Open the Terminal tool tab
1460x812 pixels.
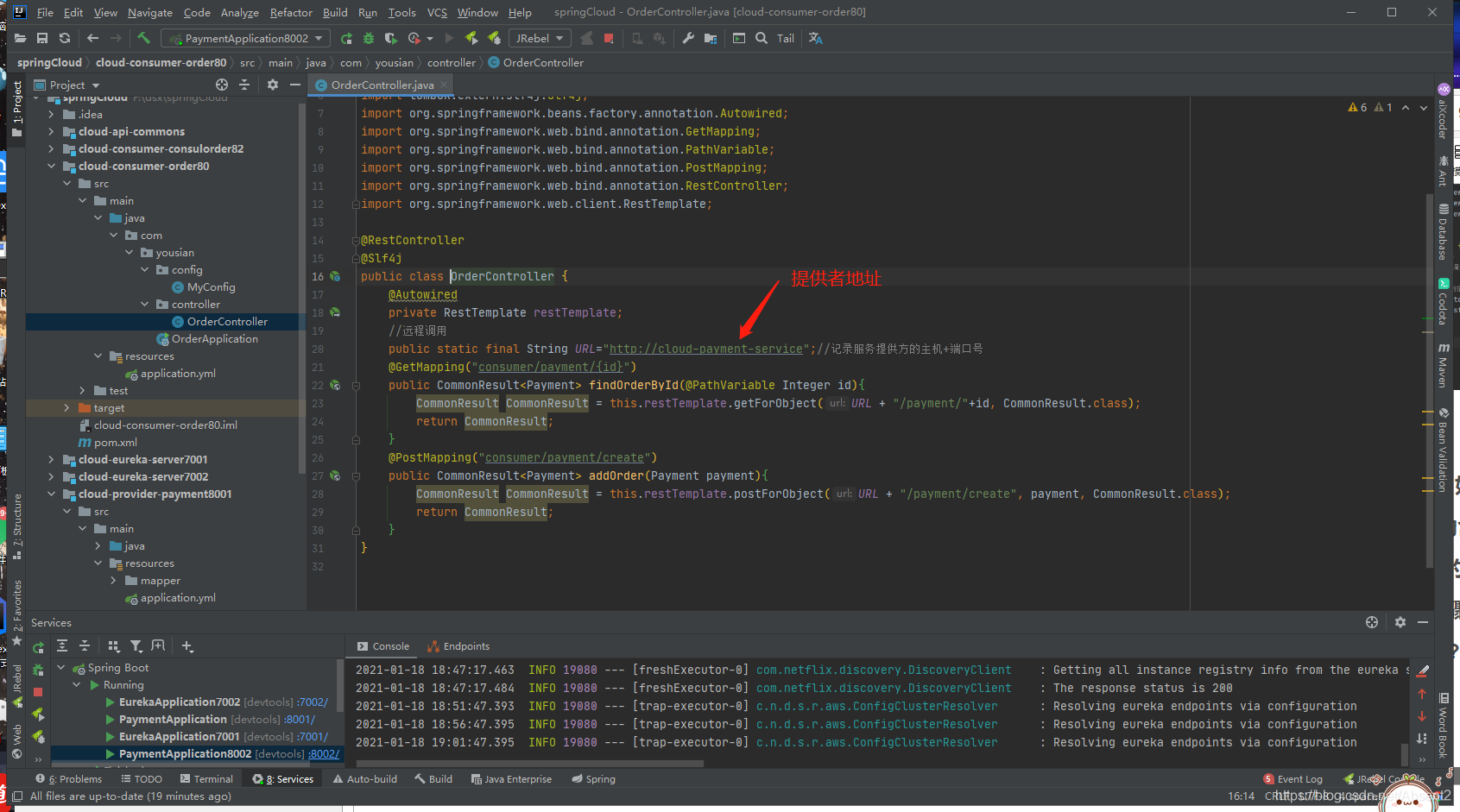[206, 778]
